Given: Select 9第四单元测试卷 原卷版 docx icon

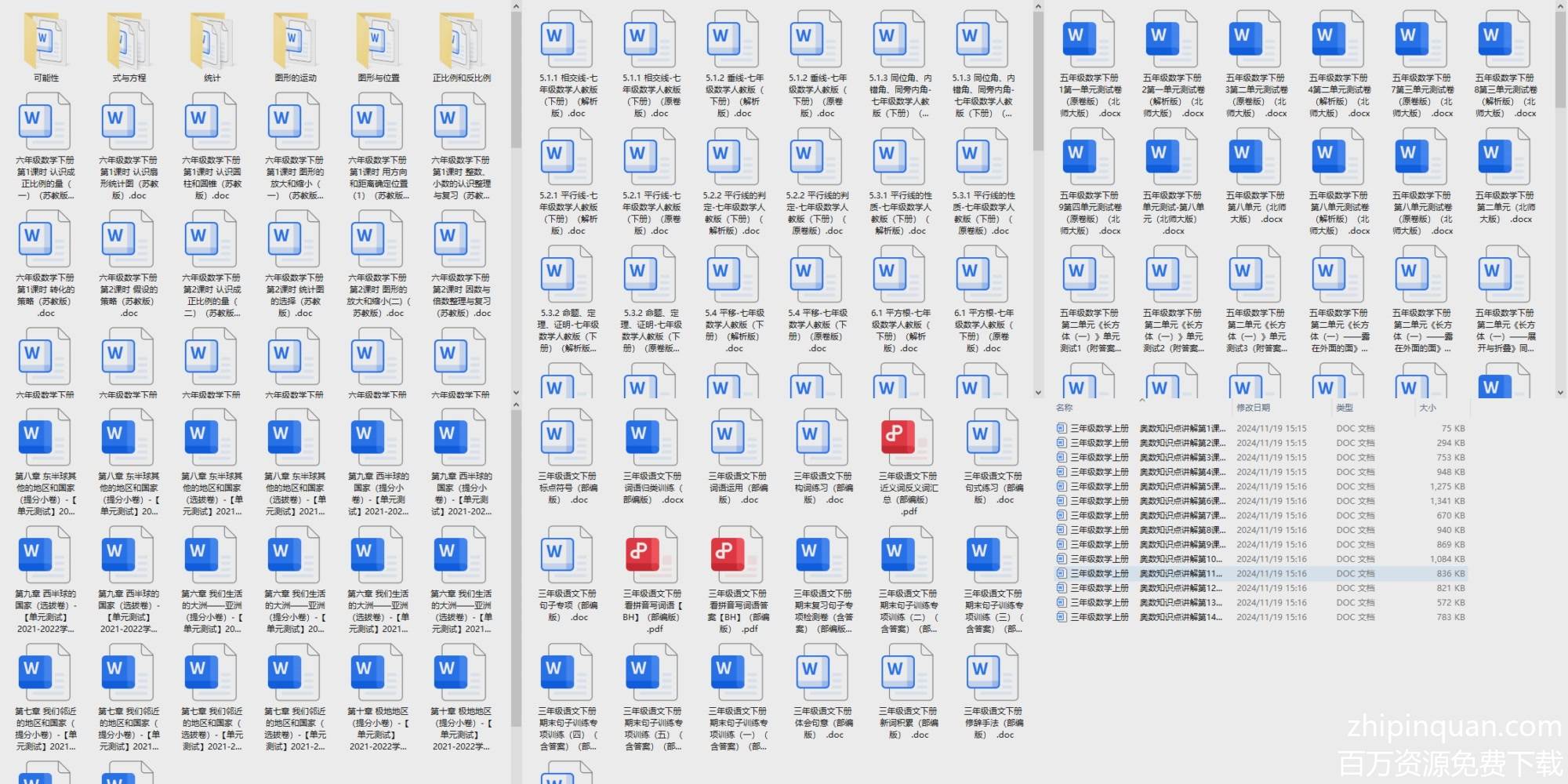Looking at the screenshot, I should [1089, 156].
